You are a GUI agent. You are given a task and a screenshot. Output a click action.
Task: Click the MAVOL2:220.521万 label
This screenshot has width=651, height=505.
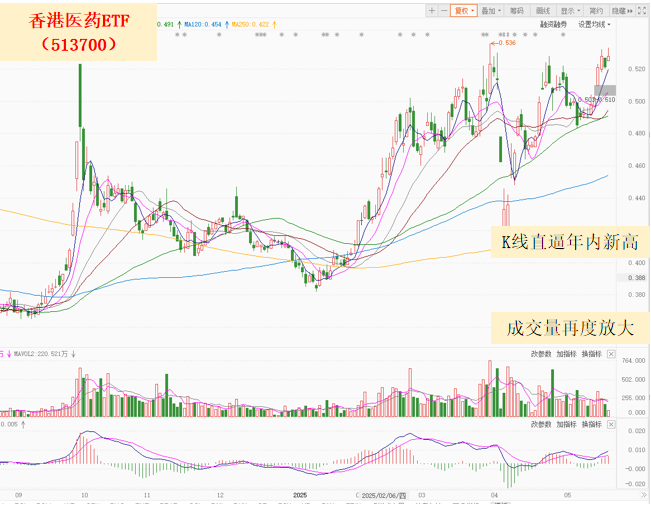click(41, 354)
